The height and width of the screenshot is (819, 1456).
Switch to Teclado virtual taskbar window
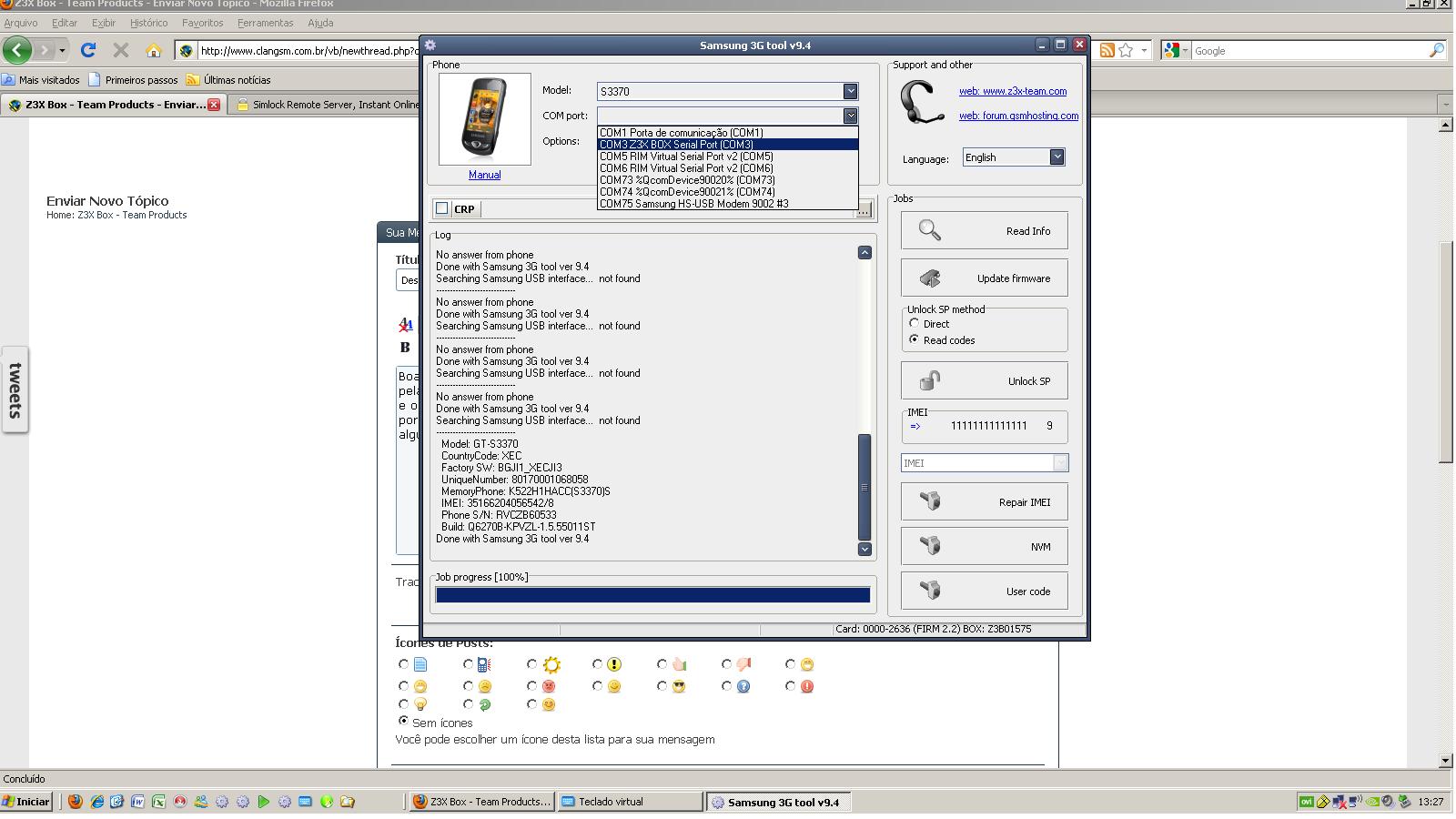coord(630,802)
